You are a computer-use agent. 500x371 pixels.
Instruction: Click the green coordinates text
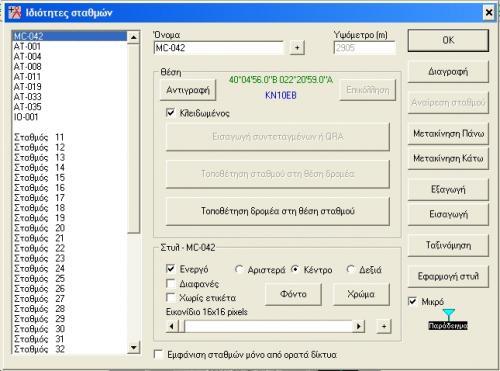pos(281,80)
